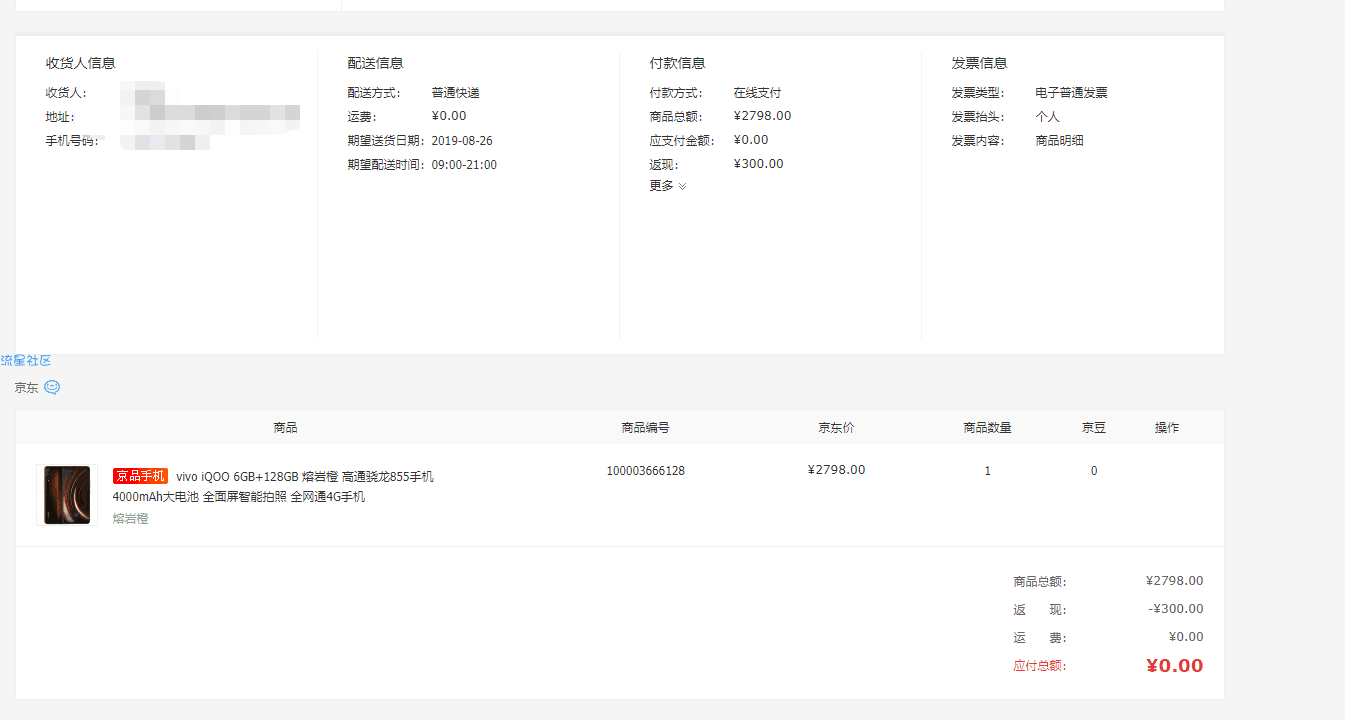Click the 在线支付 payment method value
Viewport: 1345px width, 720px height.
[757, 93]
